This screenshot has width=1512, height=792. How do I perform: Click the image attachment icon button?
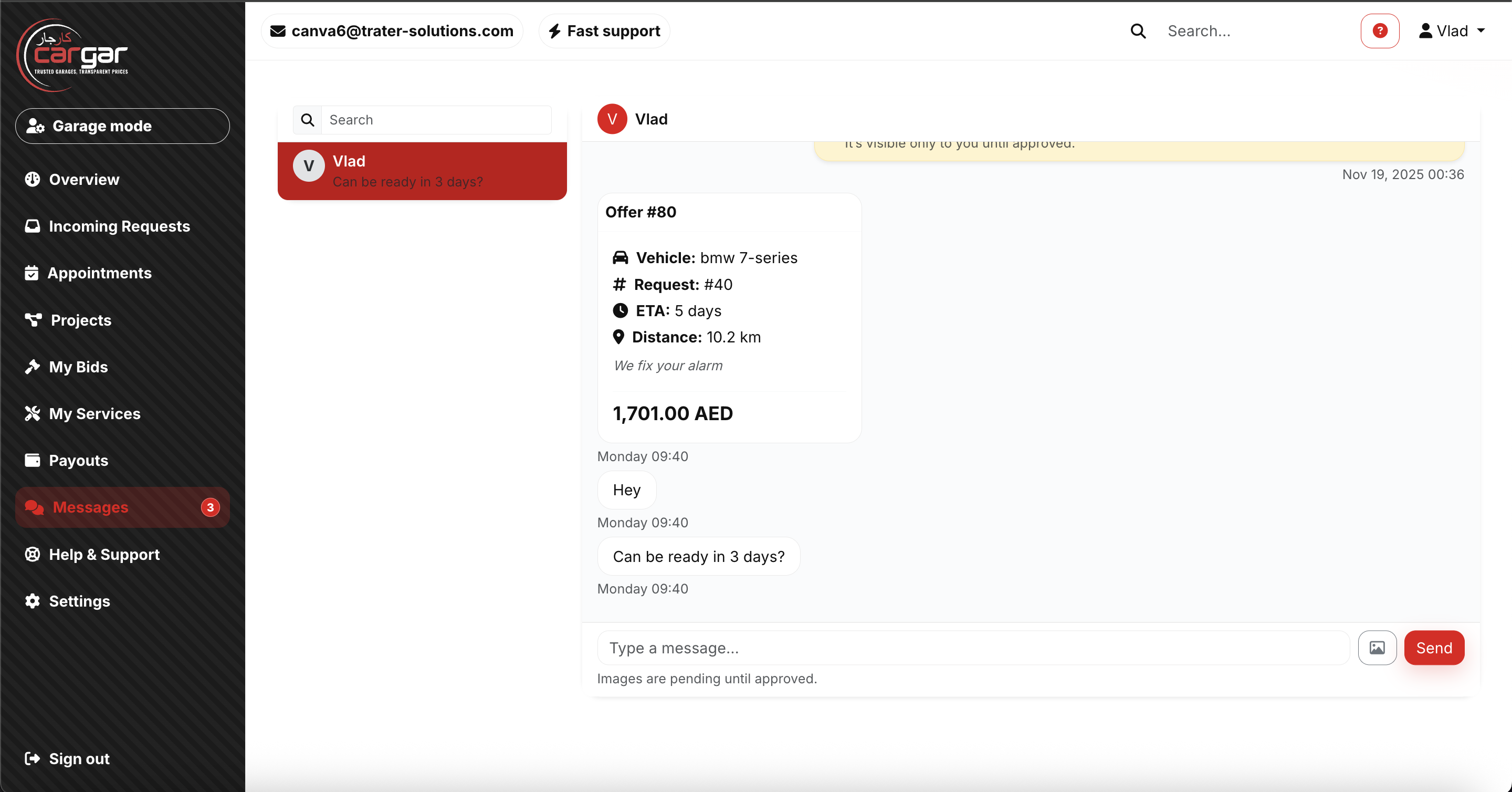coord(1377,648)
